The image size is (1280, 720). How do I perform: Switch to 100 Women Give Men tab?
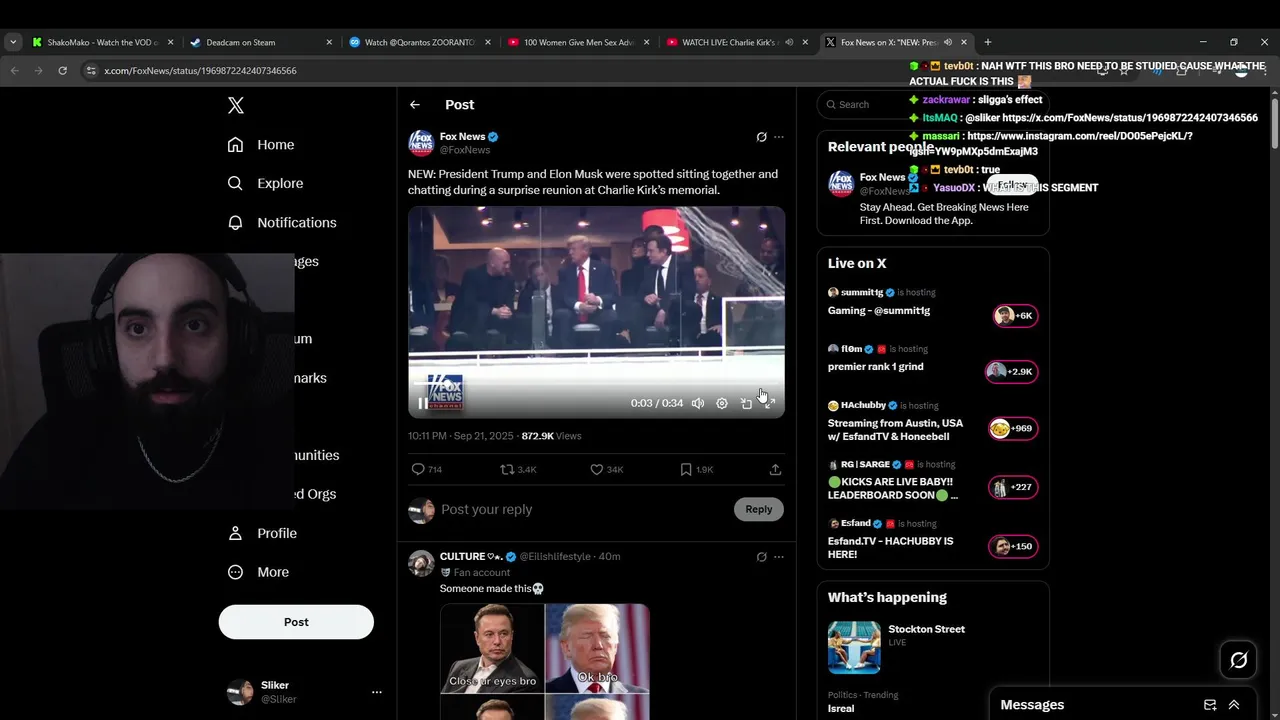pos(578,42)
